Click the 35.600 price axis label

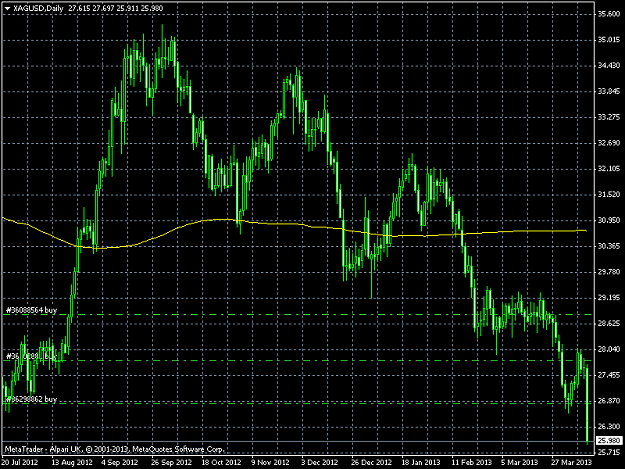(x=609, y=14)
